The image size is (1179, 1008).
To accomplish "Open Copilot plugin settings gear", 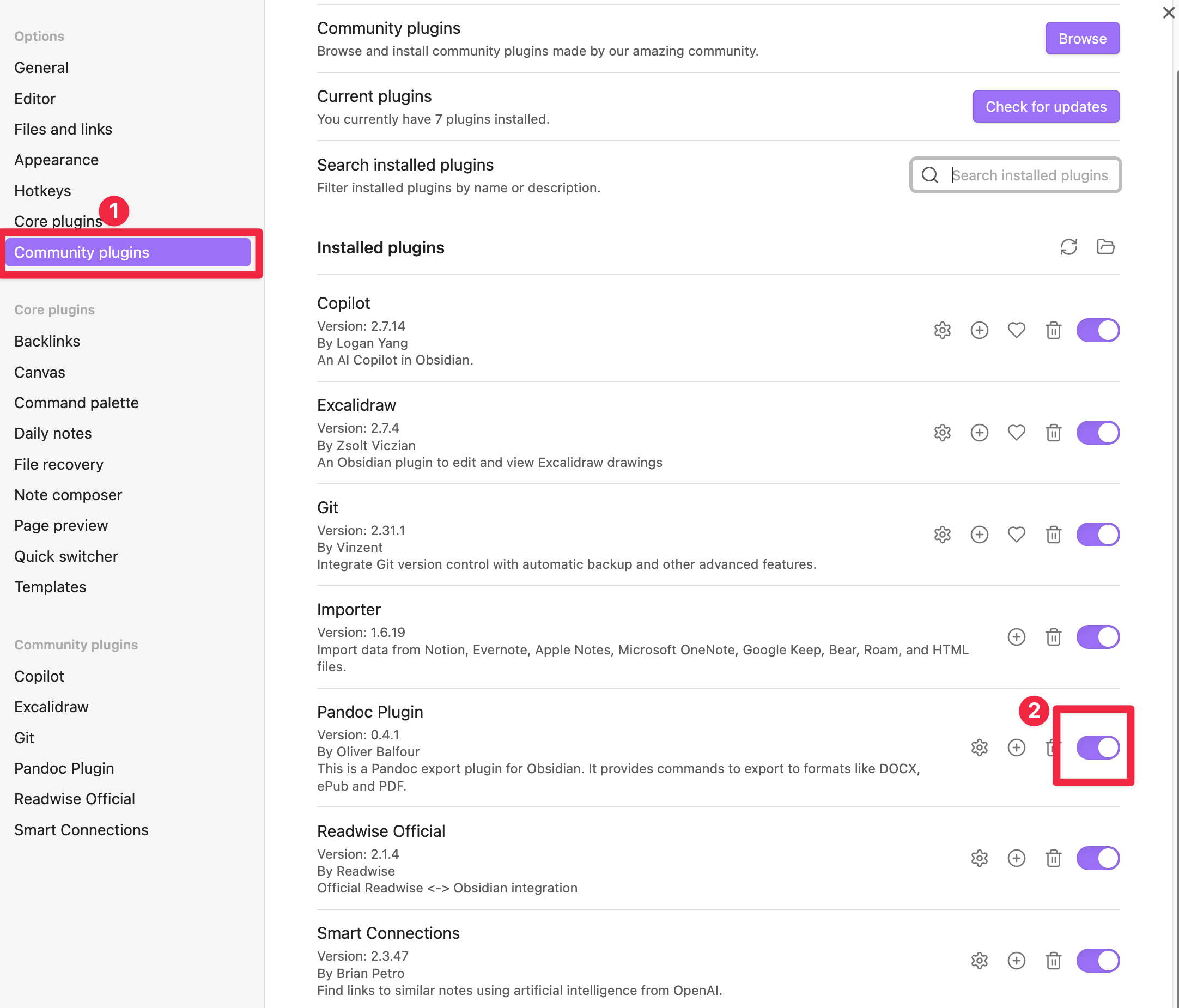I will 943,330.
